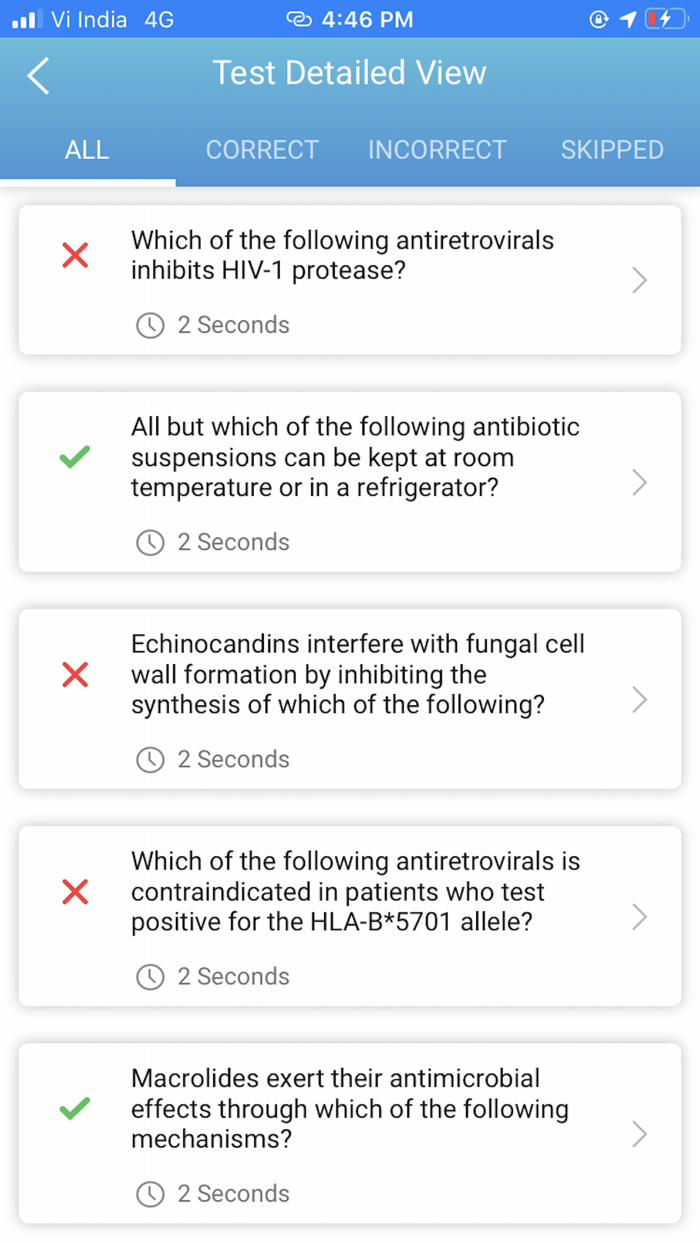Expand the antibiotic suspensions question via its chevron
This screenshot has height=1244, width=700.
click(639, 483)
